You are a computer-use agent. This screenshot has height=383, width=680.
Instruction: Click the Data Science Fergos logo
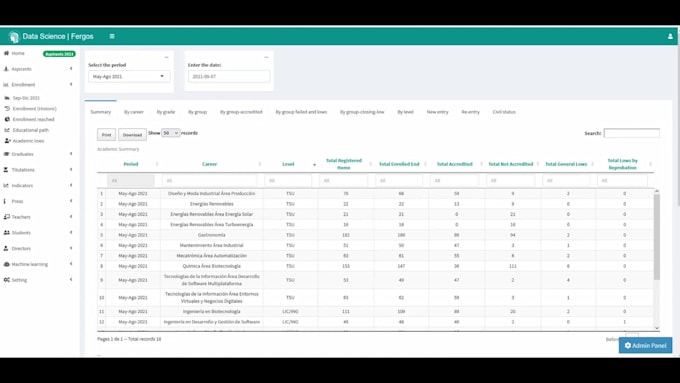14,37
